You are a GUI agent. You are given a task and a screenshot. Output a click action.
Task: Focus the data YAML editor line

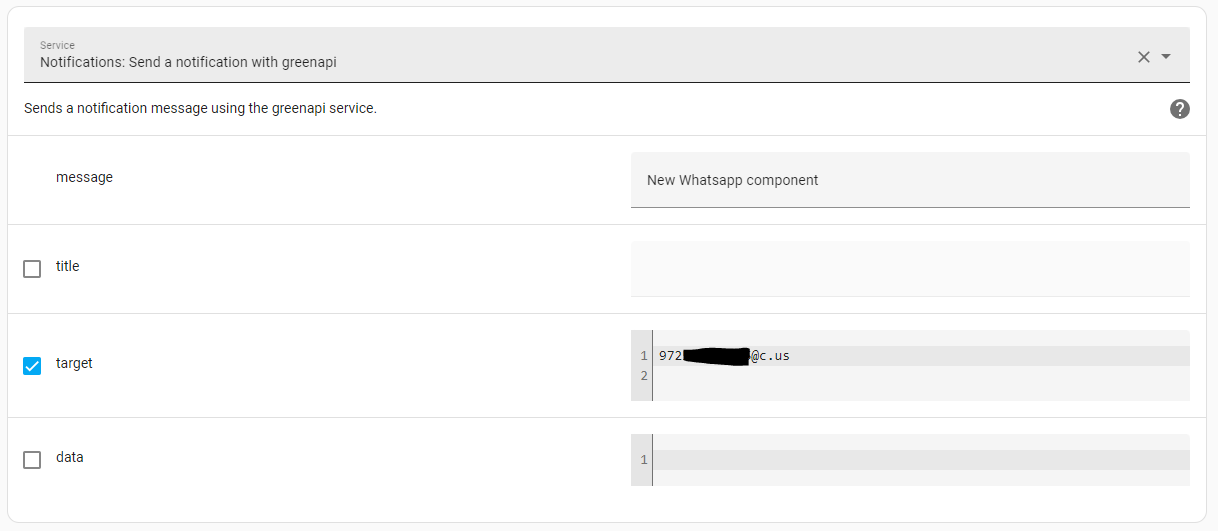tap(921, 460)
